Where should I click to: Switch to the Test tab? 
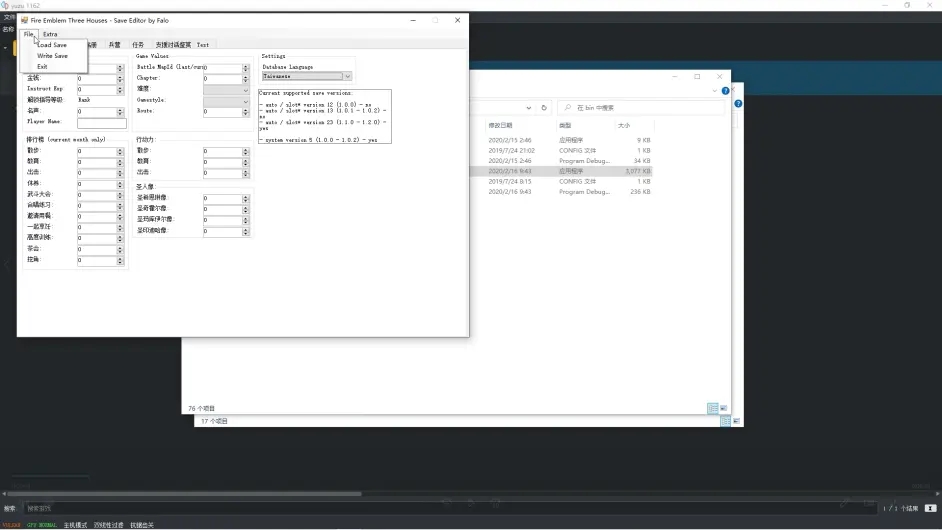(x=203, y=45)
